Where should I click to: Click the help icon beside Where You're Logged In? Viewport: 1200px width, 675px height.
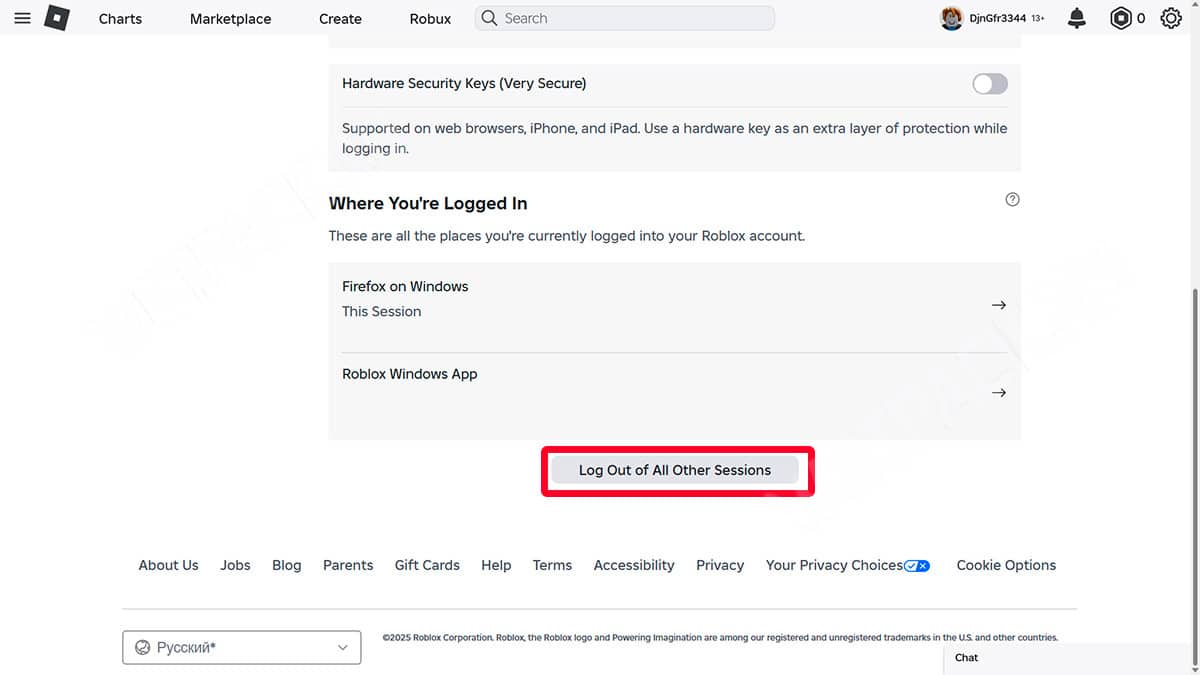click(x=1012, y=199)
